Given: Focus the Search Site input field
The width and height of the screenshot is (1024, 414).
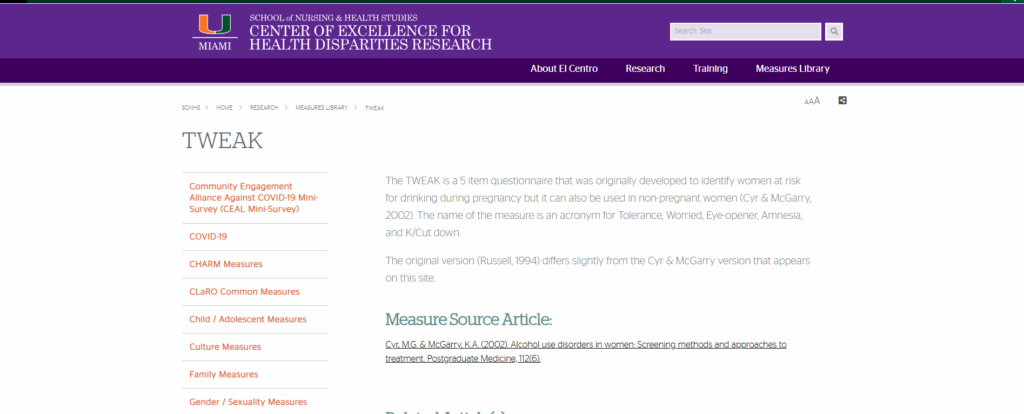Looking at the screenshot, I should (x=745, y=31).
